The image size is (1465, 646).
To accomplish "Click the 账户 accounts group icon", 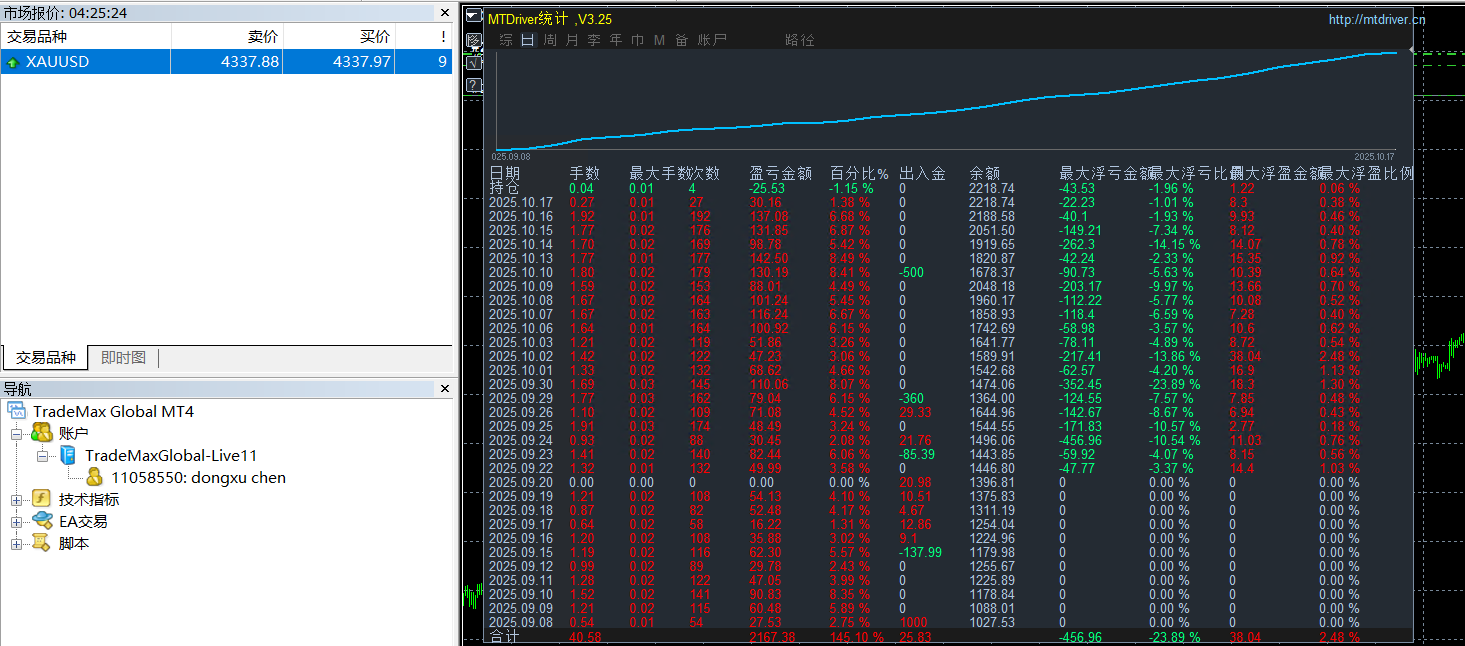I will (42, 433).
